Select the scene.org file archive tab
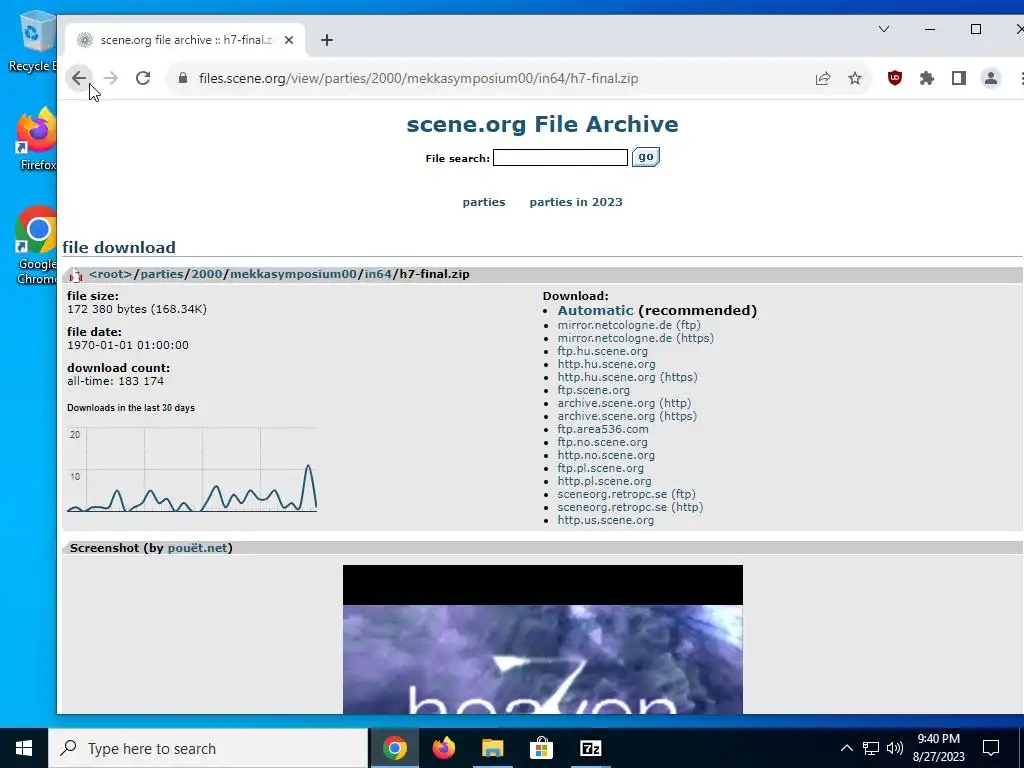Screen dimensions: 1024x768 coord(185,40)
